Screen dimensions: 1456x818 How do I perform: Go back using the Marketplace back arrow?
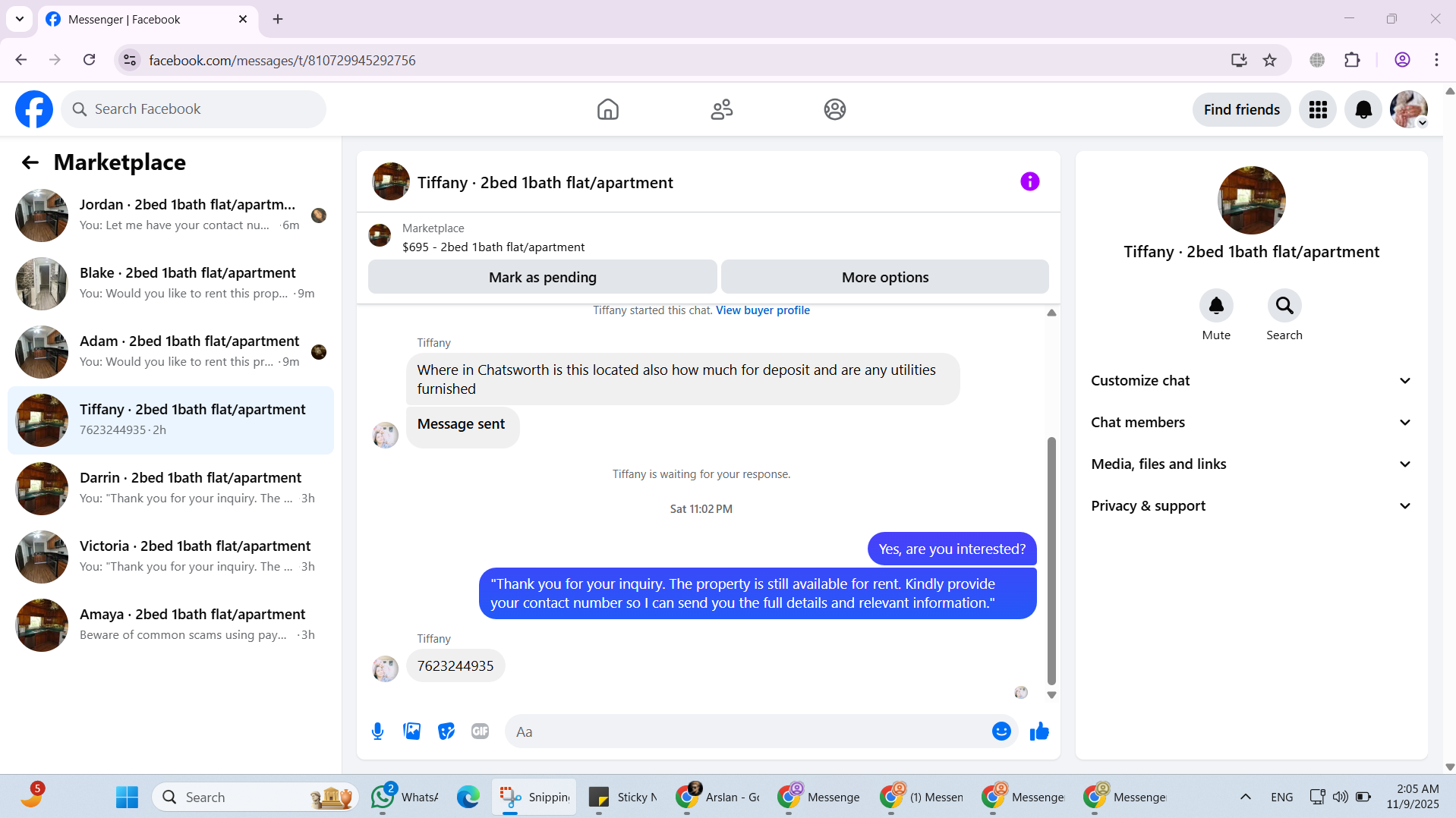point(30,162)
